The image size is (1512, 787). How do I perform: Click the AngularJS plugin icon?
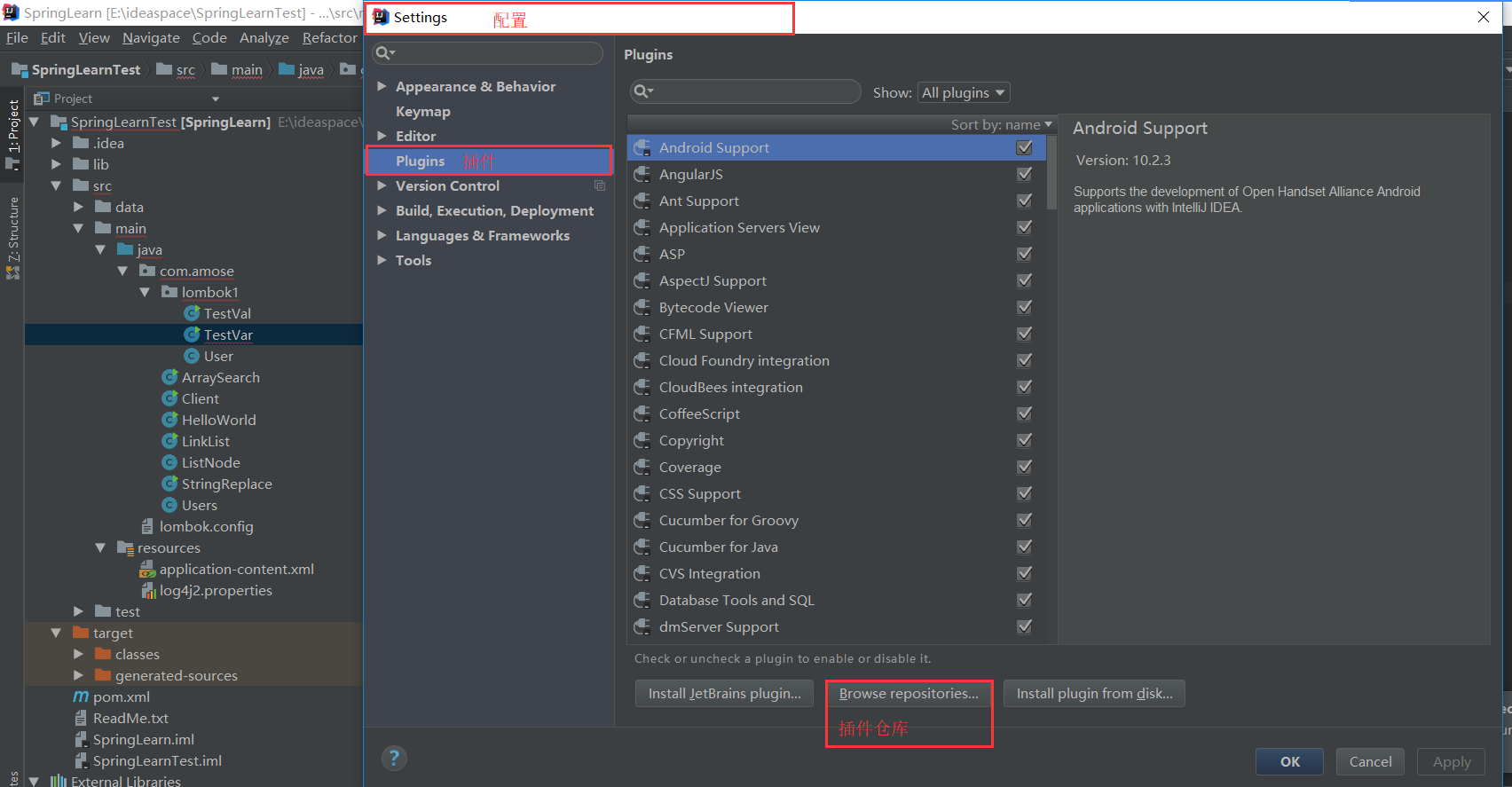(x=642, y=174)
